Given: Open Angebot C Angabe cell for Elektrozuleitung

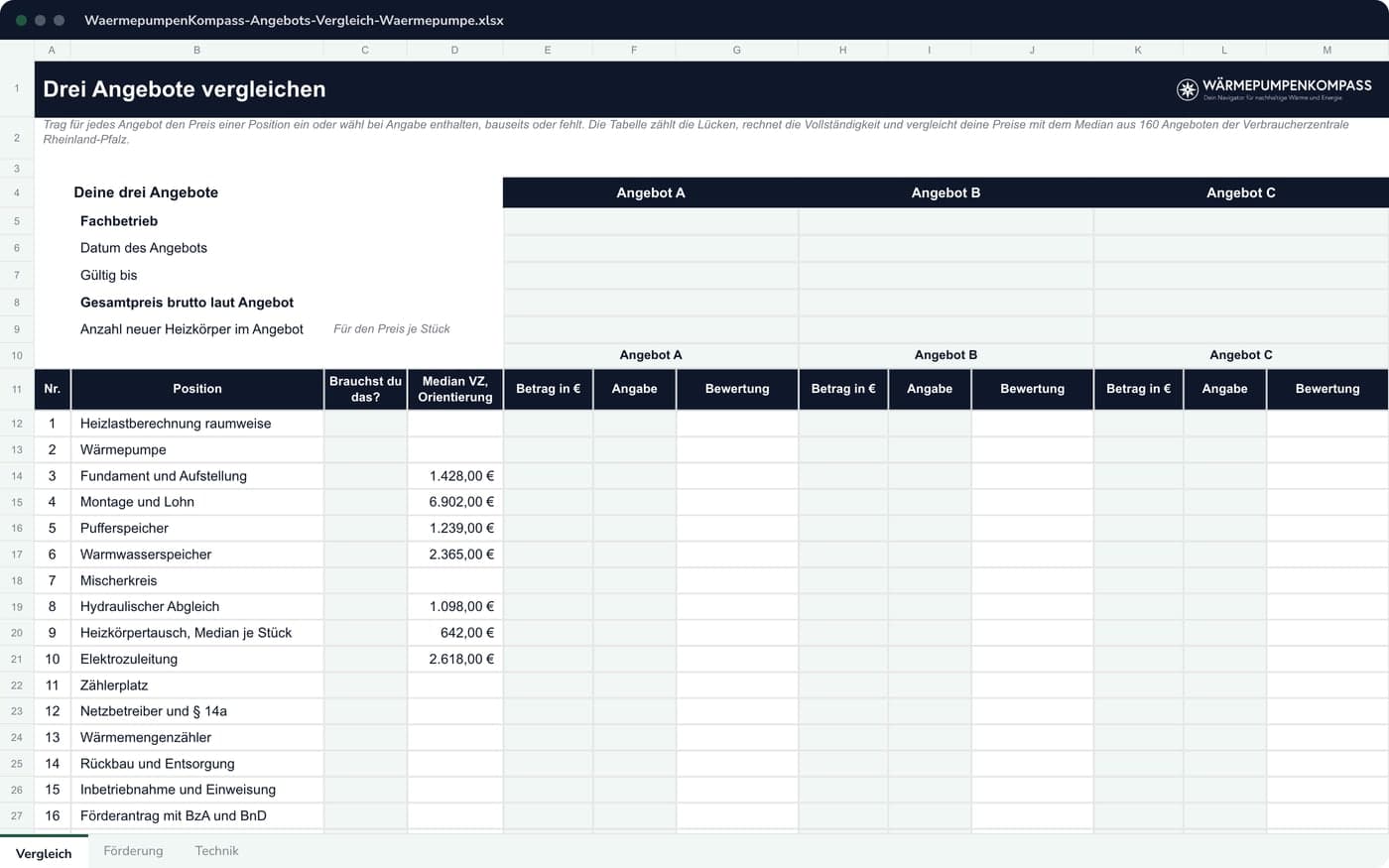Looking at the screenshot, I should pyautogui.click(x=1224, y=659).
